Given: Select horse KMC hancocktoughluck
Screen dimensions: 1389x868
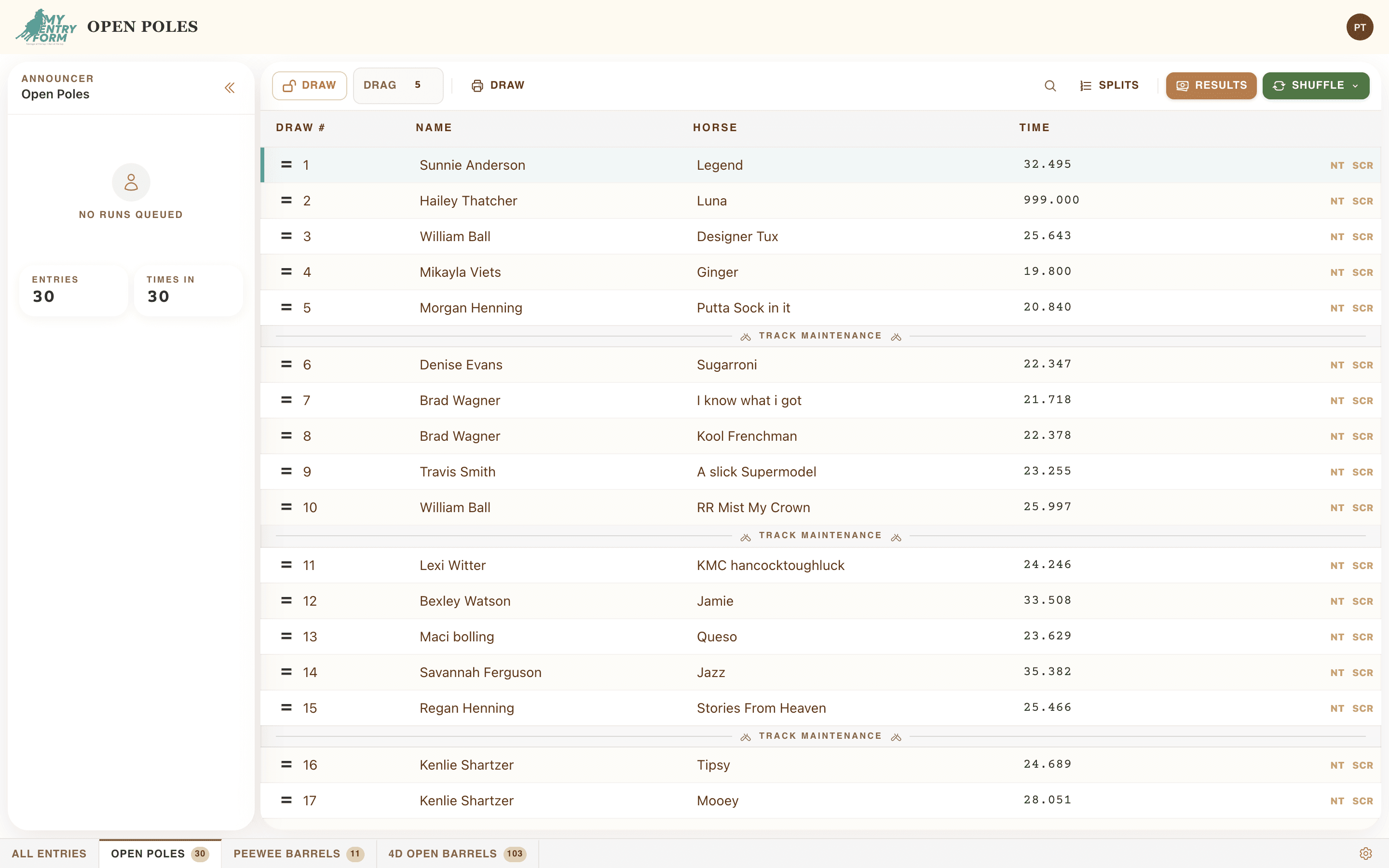Looking at the screenshot, I should click(x=770, y=566).
